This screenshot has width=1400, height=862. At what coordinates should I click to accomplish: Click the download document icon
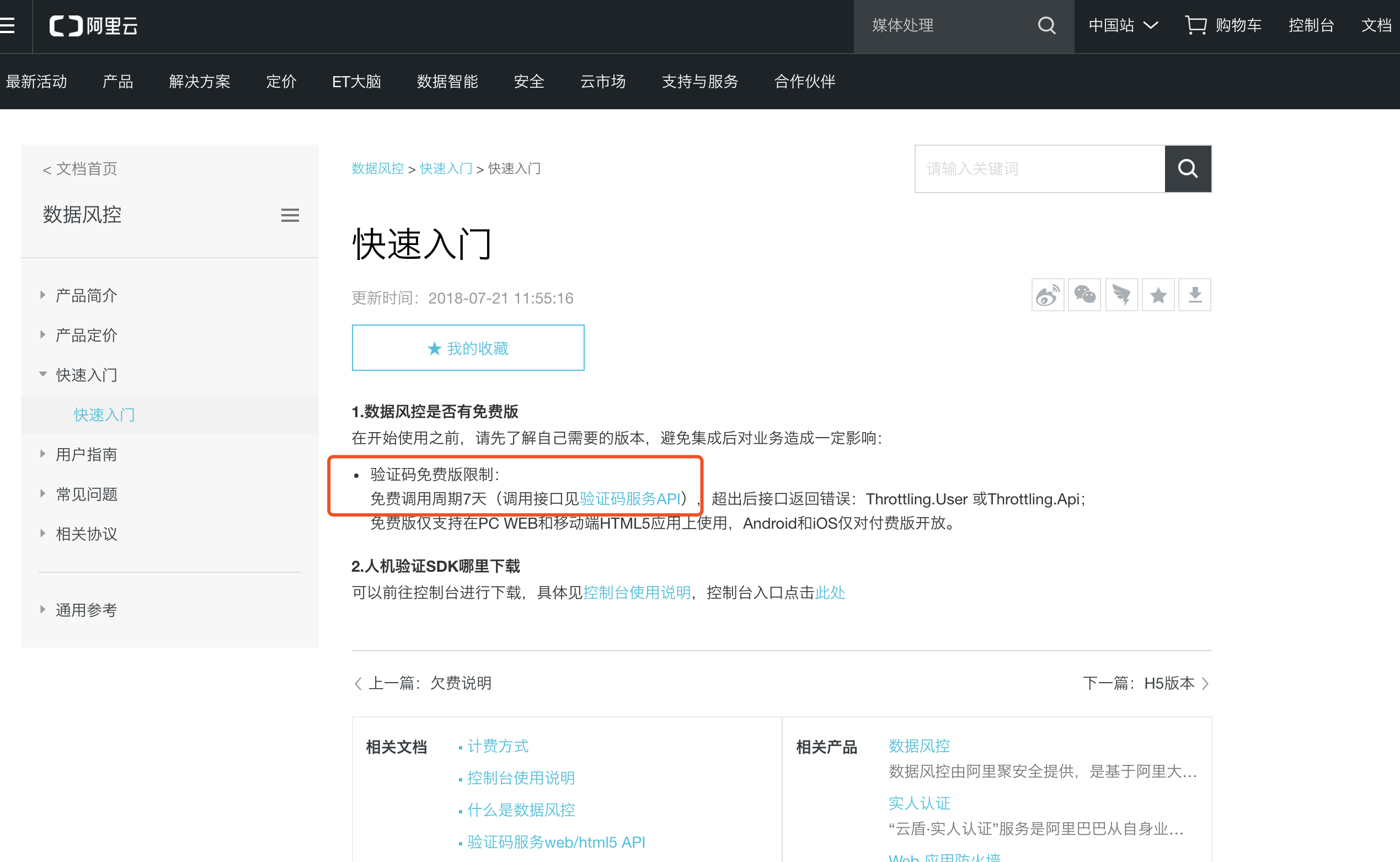tap(1195, 295)
